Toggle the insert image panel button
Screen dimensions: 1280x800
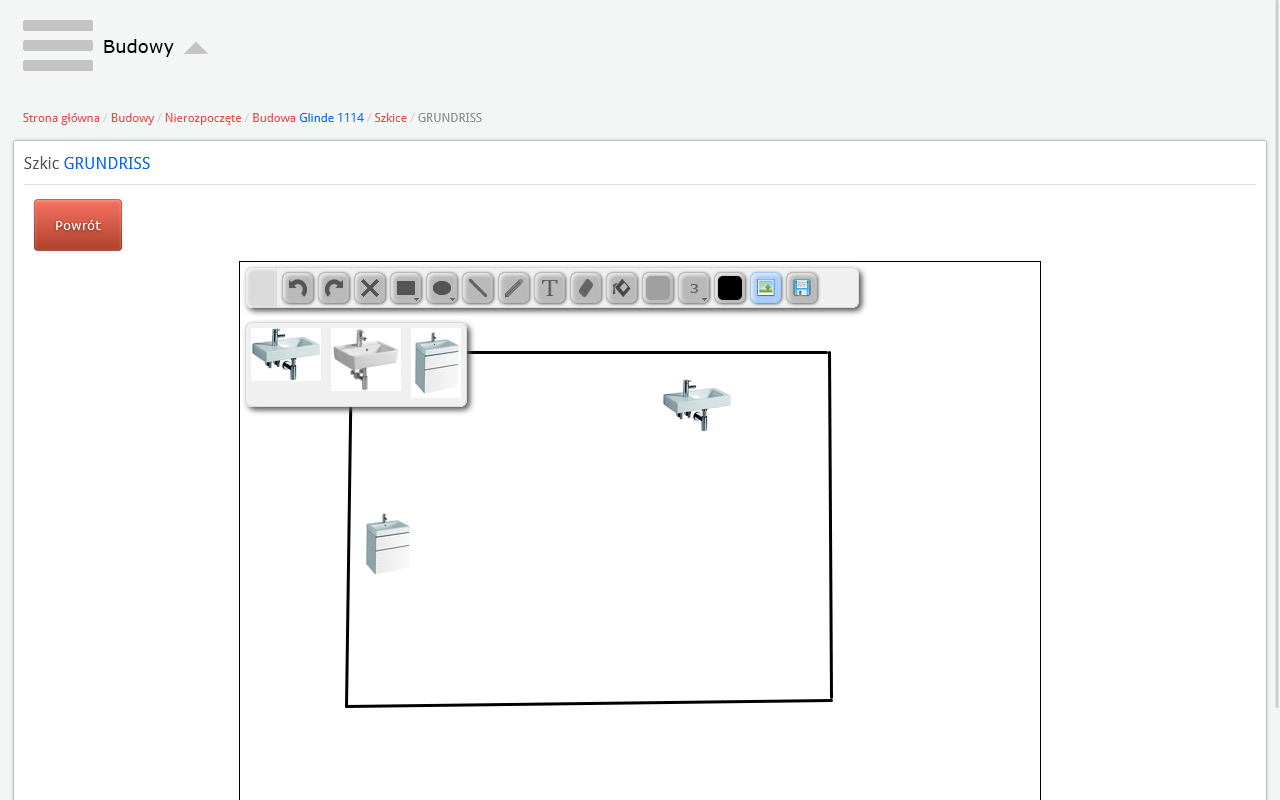tap(766, 289)
